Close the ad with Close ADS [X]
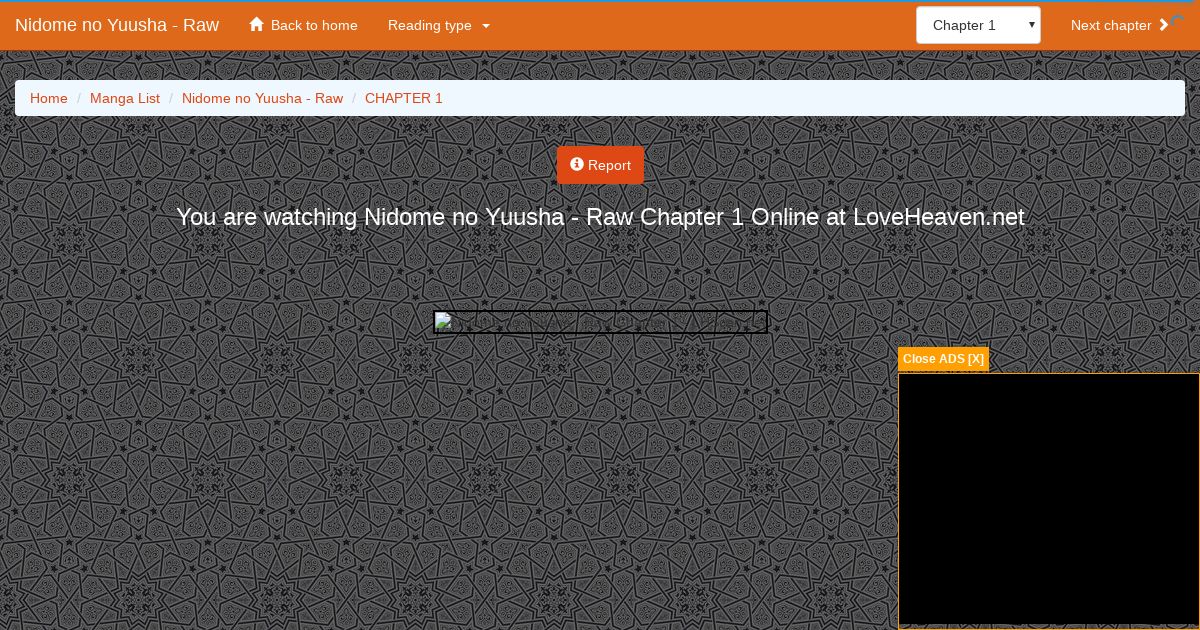This screenshot has height=630, width=1200. (x=943, y=359)
